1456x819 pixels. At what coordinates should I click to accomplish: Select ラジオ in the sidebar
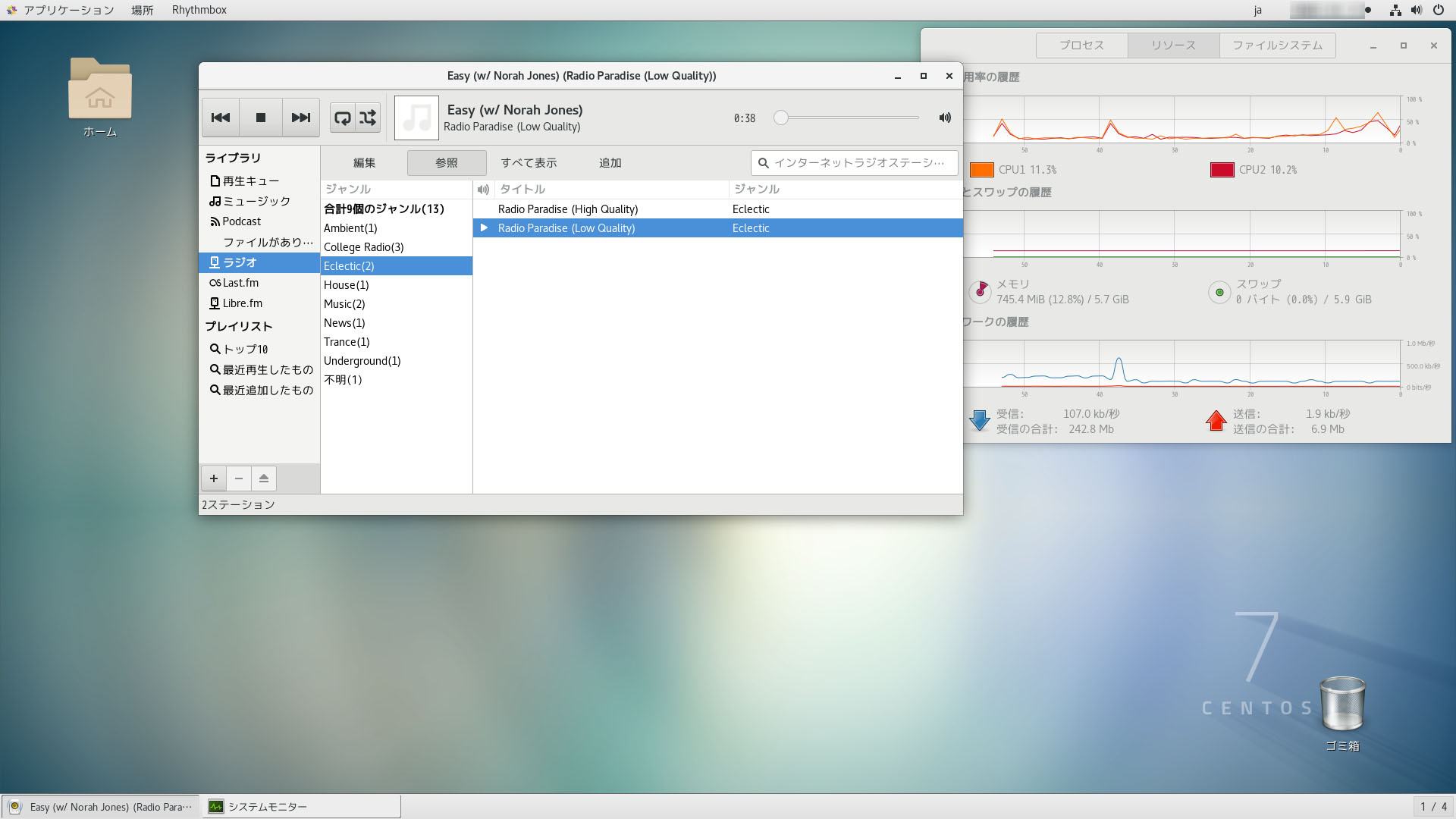pos(259,262)
